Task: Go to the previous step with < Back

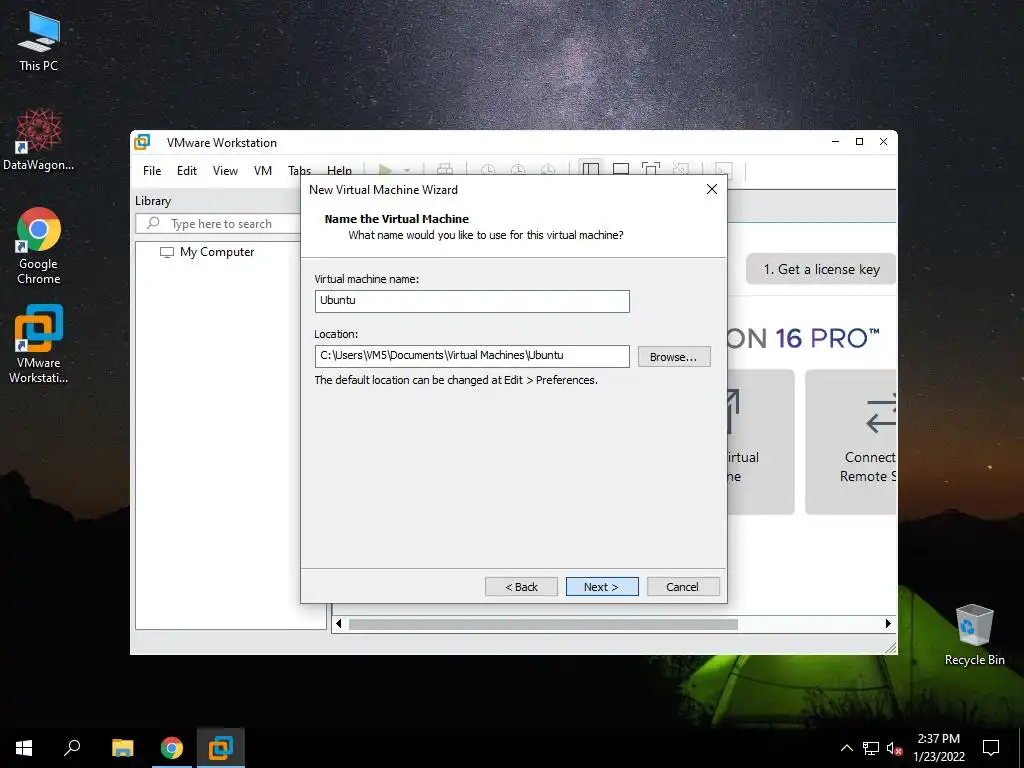Action: [x=521, y=586]
